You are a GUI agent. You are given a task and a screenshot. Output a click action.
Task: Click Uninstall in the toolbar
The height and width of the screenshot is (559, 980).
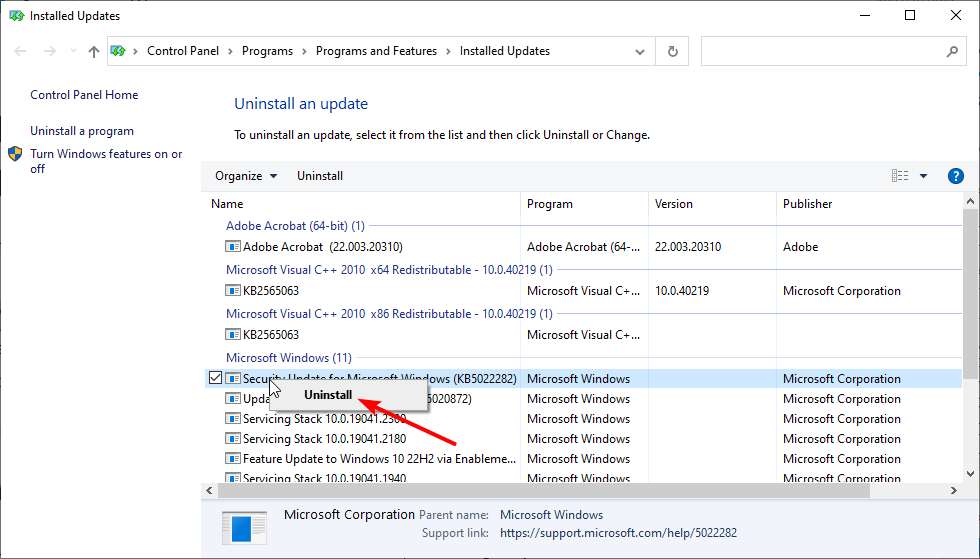point(320,176)
